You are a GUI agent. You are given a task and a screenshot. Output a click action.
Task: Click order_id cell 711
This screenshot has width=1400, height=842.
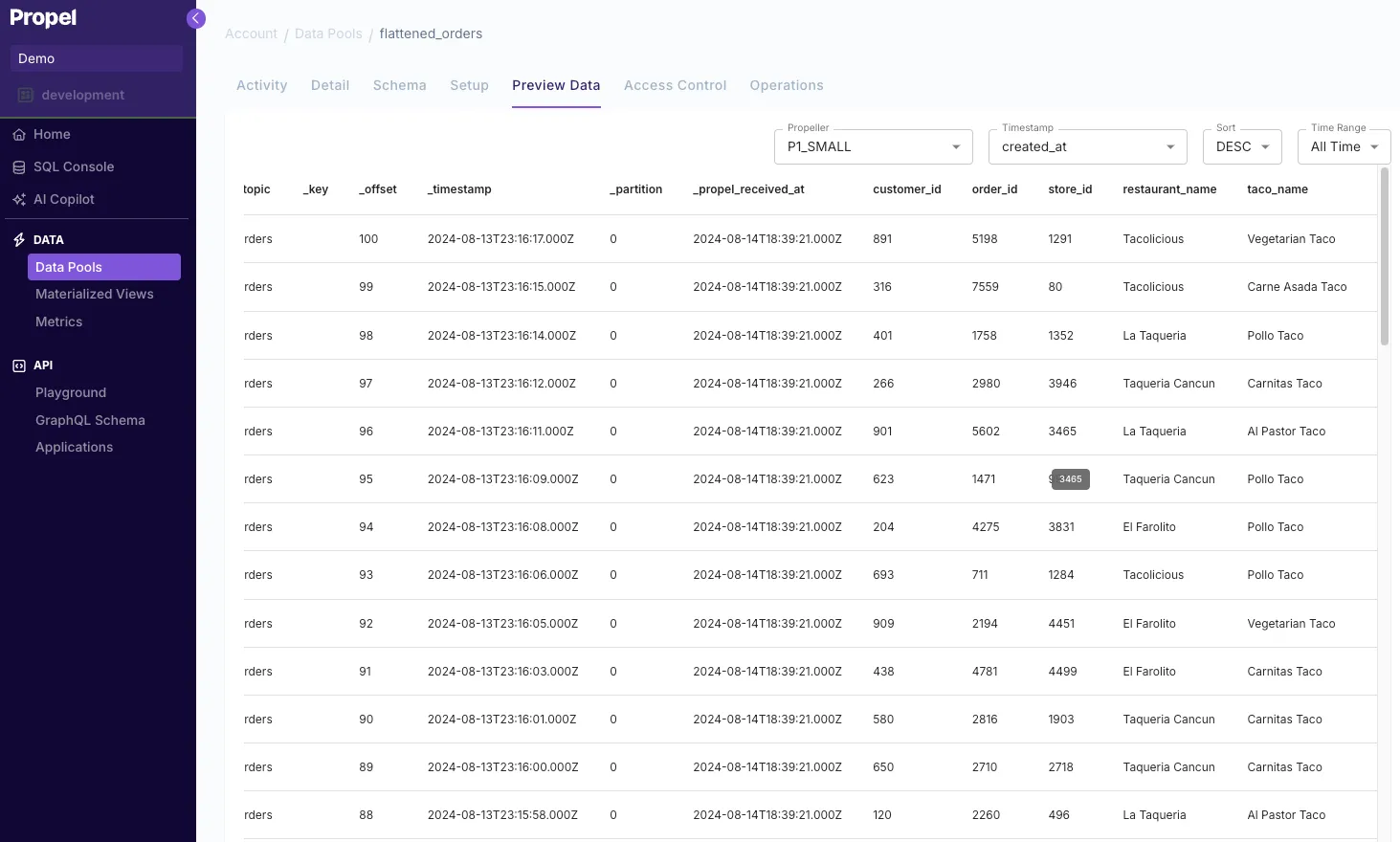pyautogui.click(x=980, y=575)
